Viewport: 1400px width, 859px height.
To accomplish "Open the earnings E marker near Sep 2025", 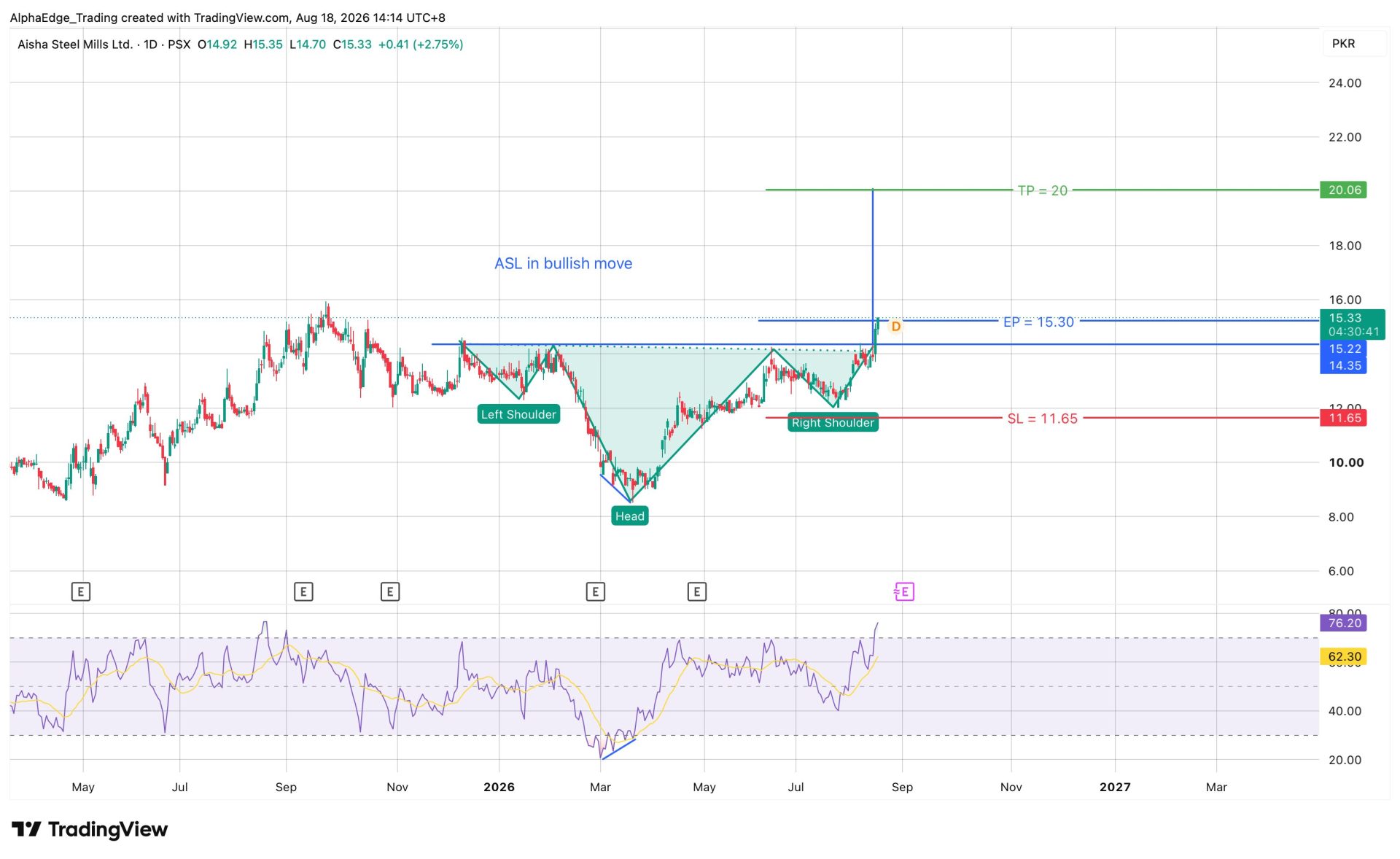I will (x=303, y=591).
